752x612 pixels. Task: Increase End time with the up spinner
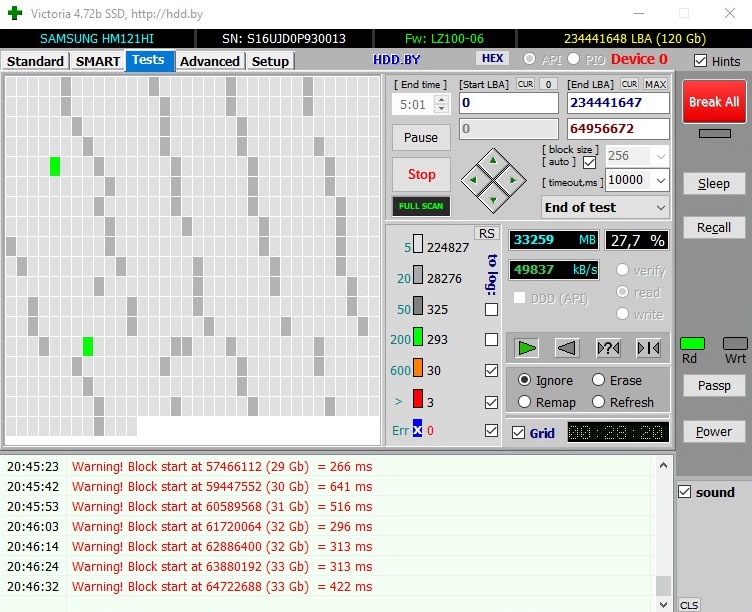pyautogui.click(x=442, y=99)
